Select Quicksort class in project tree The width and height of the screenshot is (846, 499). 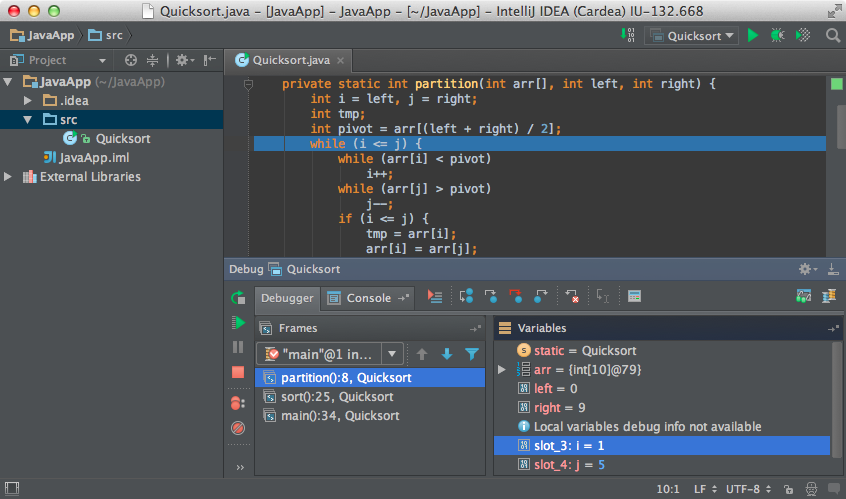(x=122, y=139)
